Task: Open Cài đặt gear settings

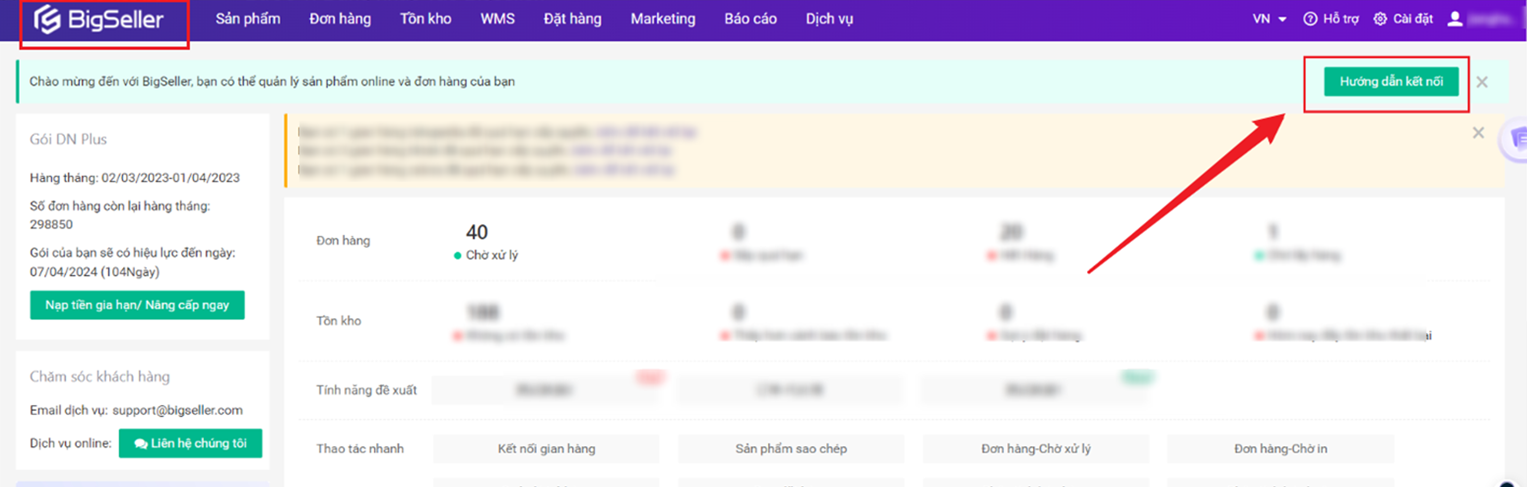Action: tap(1380, 19)
